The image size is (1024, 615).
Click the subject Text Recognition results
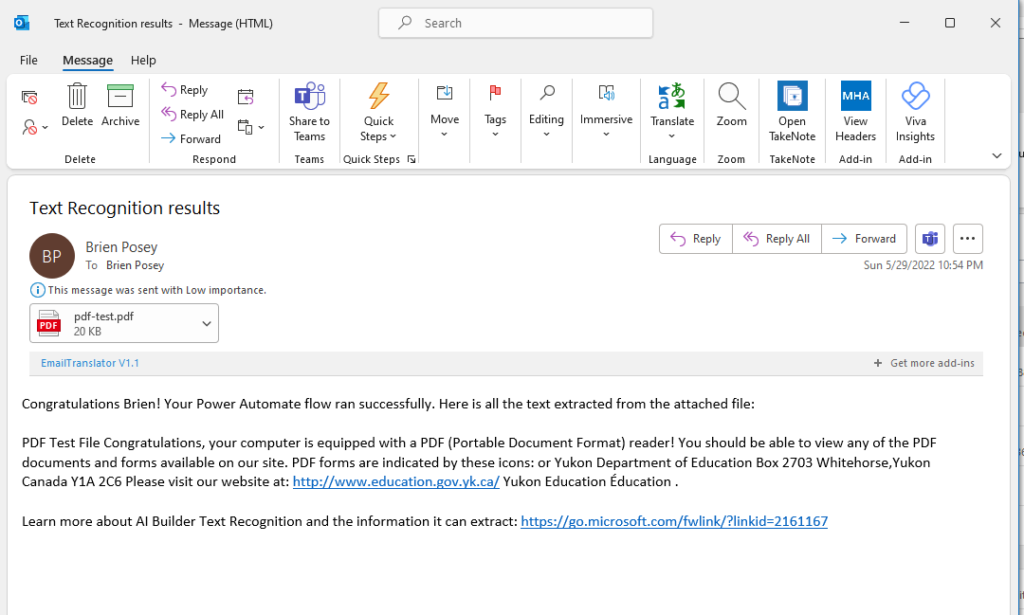(x=125, y=208)
